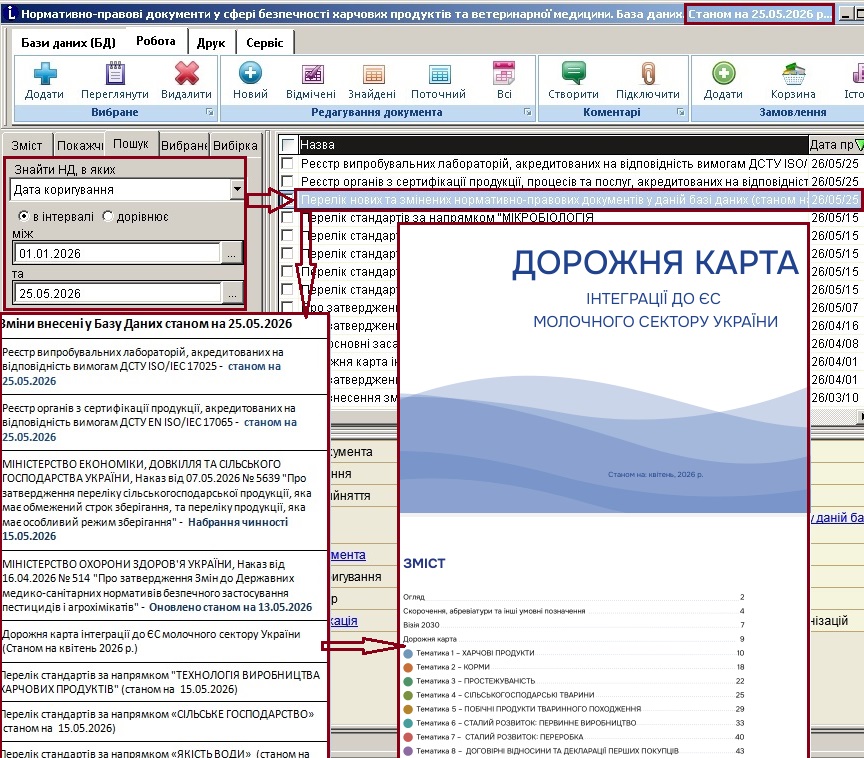Screen dimensions: 864x758
Task: Click Створити comment icon
Action: [574, 73]
